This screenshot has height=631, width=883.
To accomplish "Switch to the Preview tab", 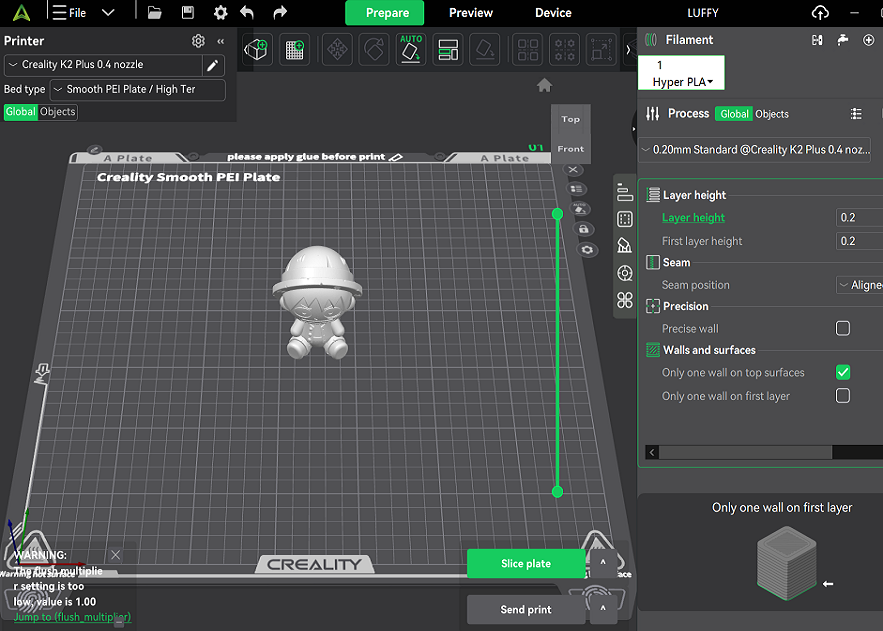I will tap(470, 13).
